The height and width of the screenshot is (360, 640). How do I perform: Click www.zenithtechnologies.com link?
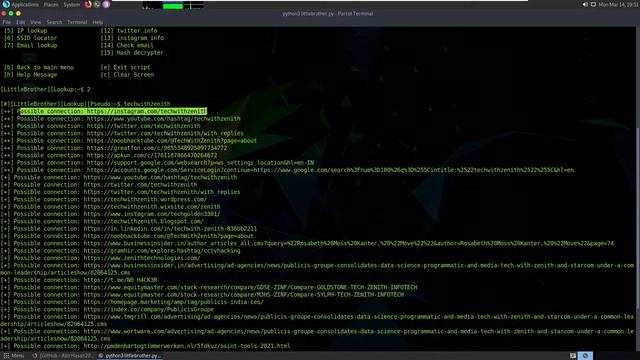[142, 258]
